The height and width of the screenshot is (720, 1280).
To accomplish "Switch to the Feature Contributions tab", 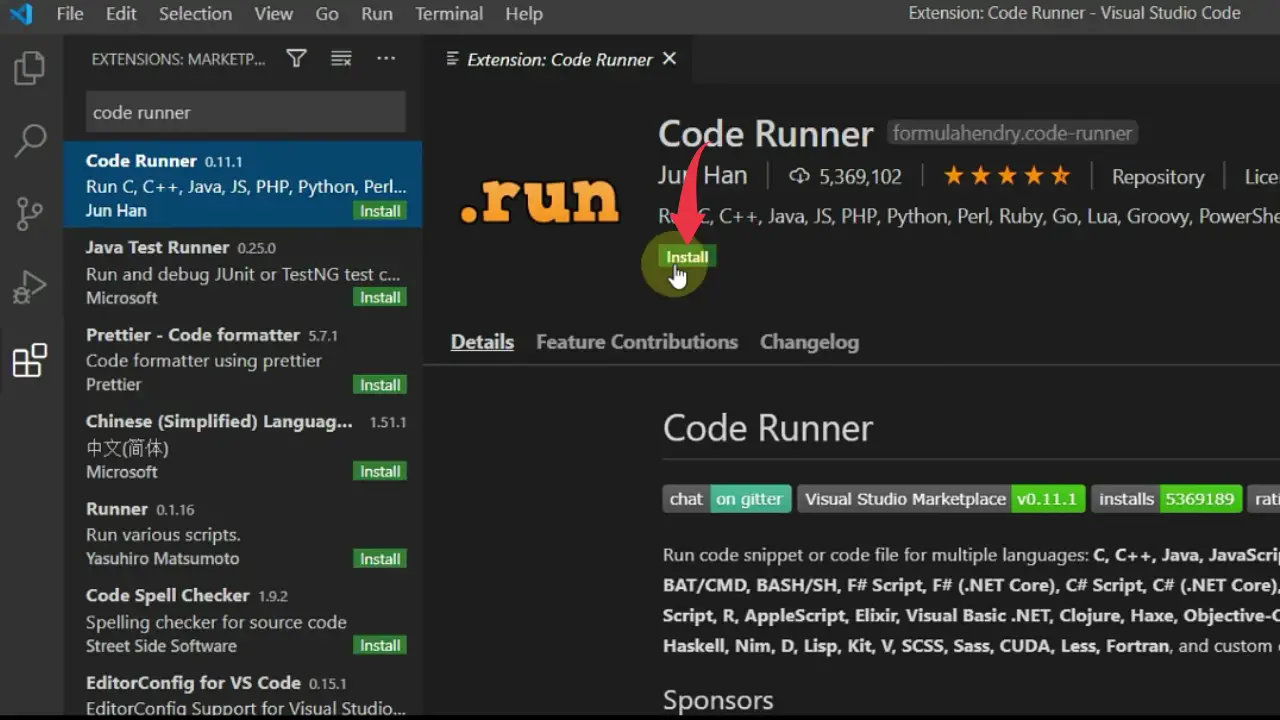I will click(637, 342).
